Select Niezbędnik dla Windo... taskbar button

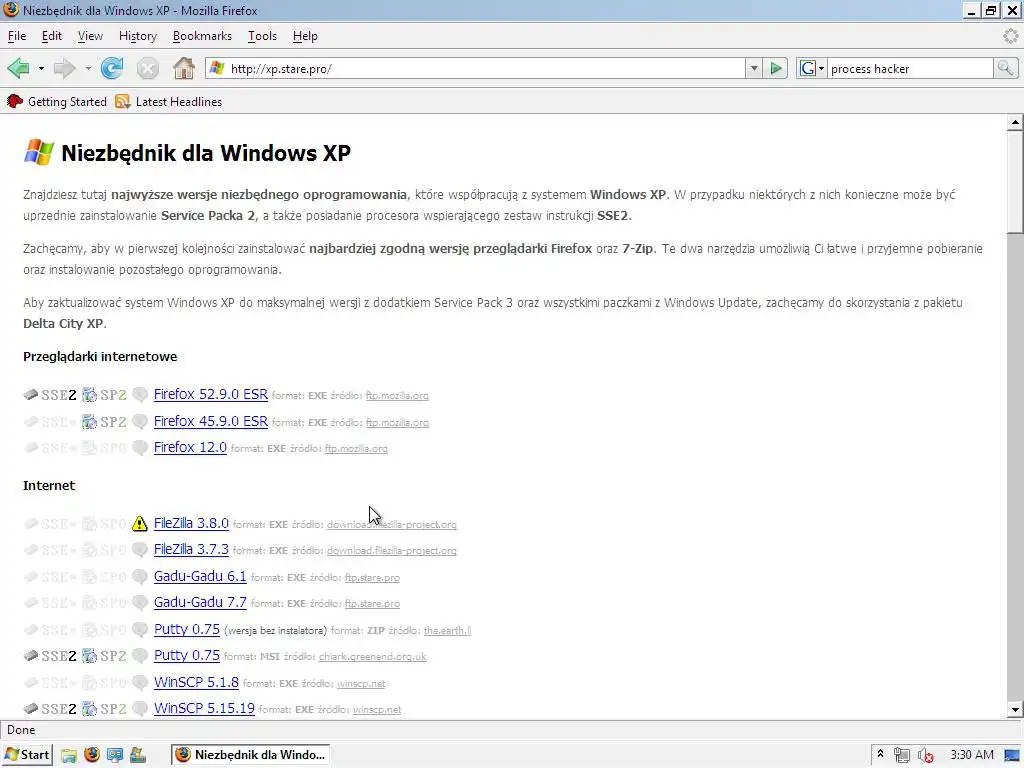click(x=251, y=755)
